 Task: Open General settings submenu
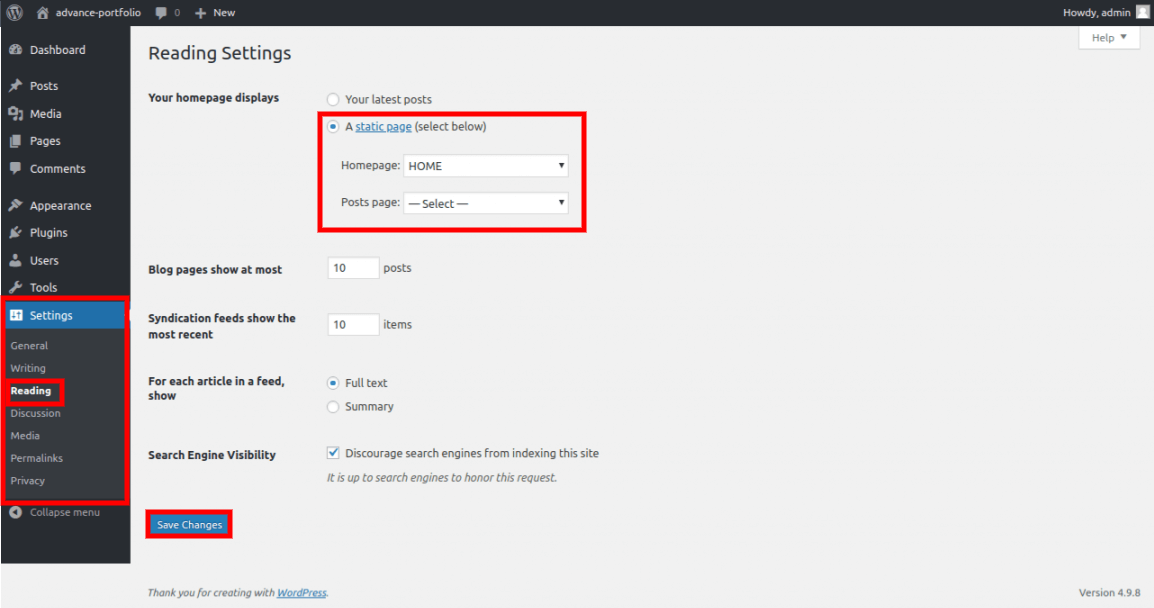[29, 345]
